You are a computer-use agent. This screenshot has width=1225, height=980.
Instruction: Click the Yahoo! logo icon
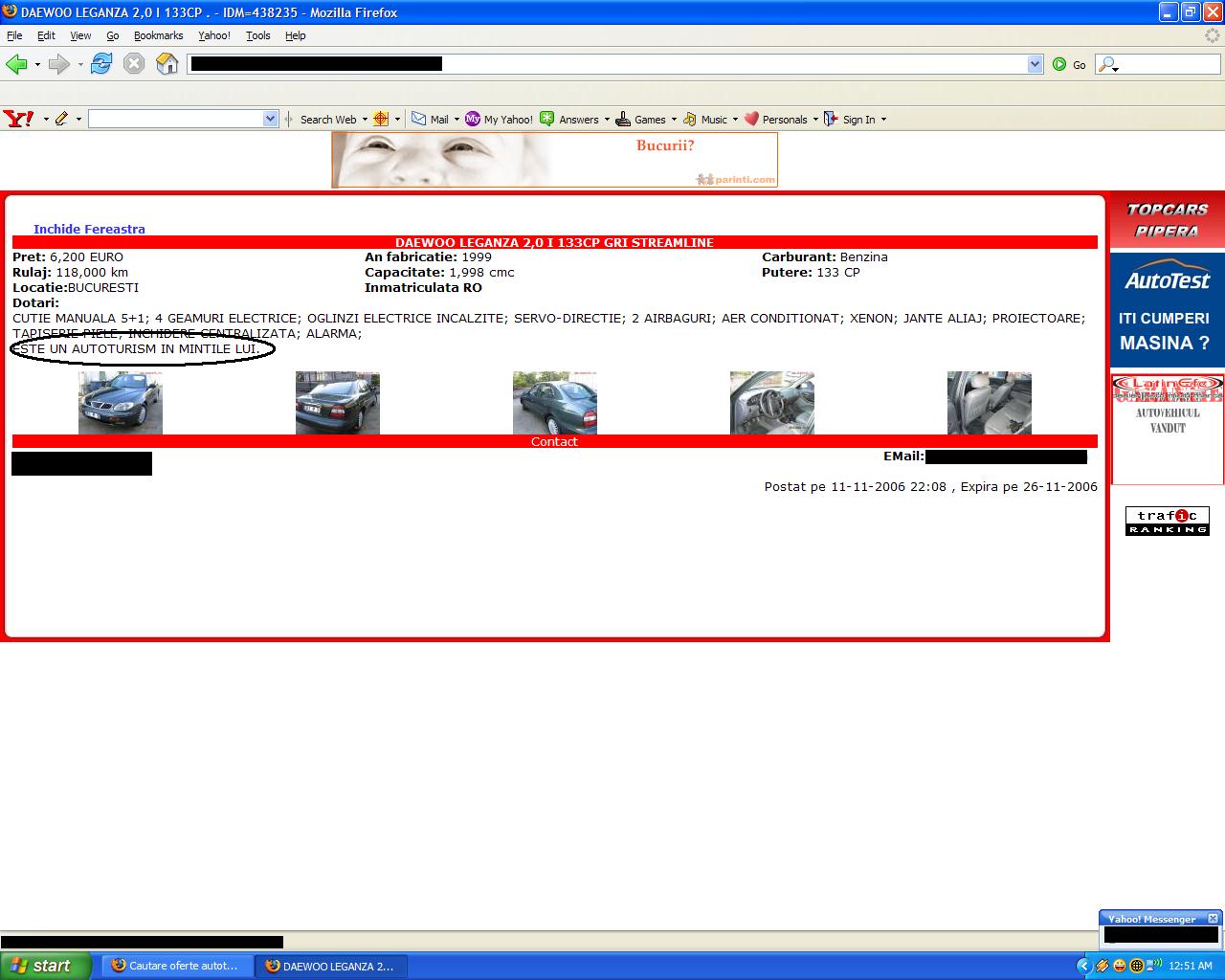[18, 119]
